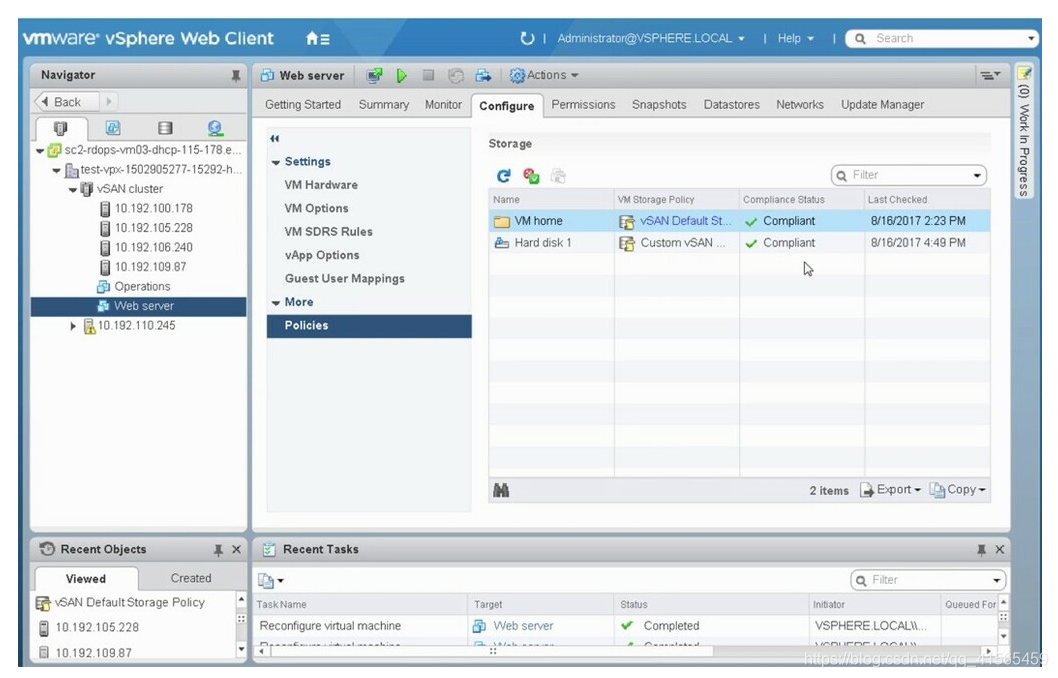Screen dimensions: 1058x678
Task: Check VM storage policy compliance icon
Action: (x=531, y=176)
